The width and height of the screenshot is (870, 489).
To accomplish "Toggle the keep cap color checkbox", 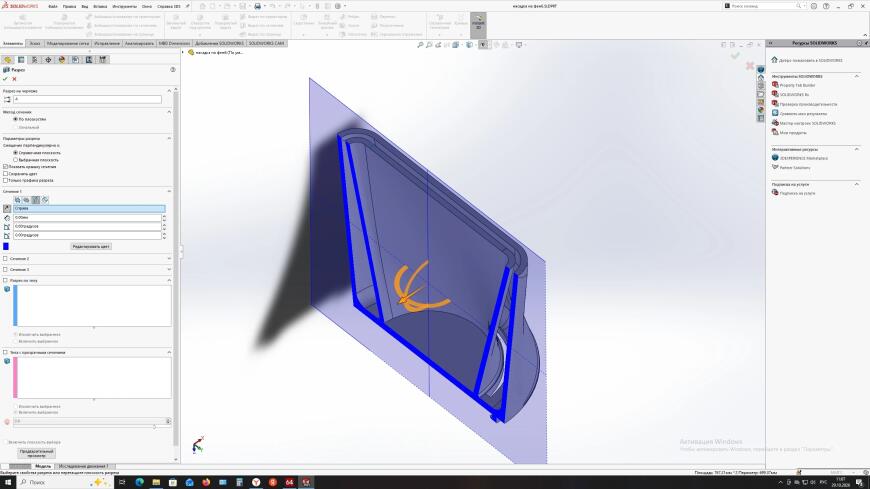I will [x=6, y=174].
